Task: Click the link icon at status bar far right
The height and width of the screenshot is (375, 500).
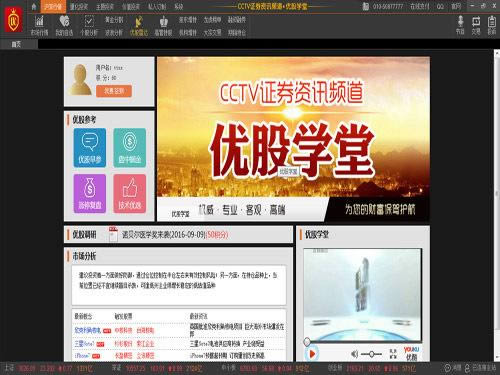Action: [467, 368]
